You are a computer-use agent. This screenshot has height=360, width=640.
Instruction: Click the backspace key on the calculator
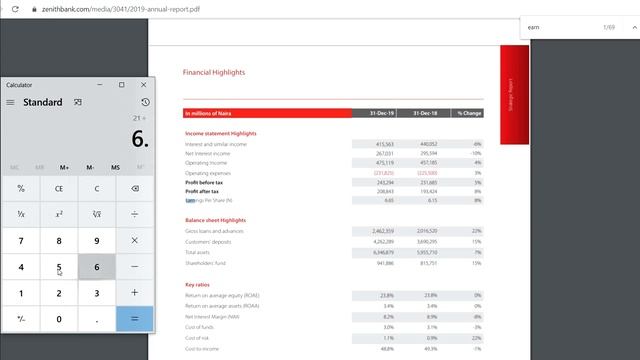135,189
